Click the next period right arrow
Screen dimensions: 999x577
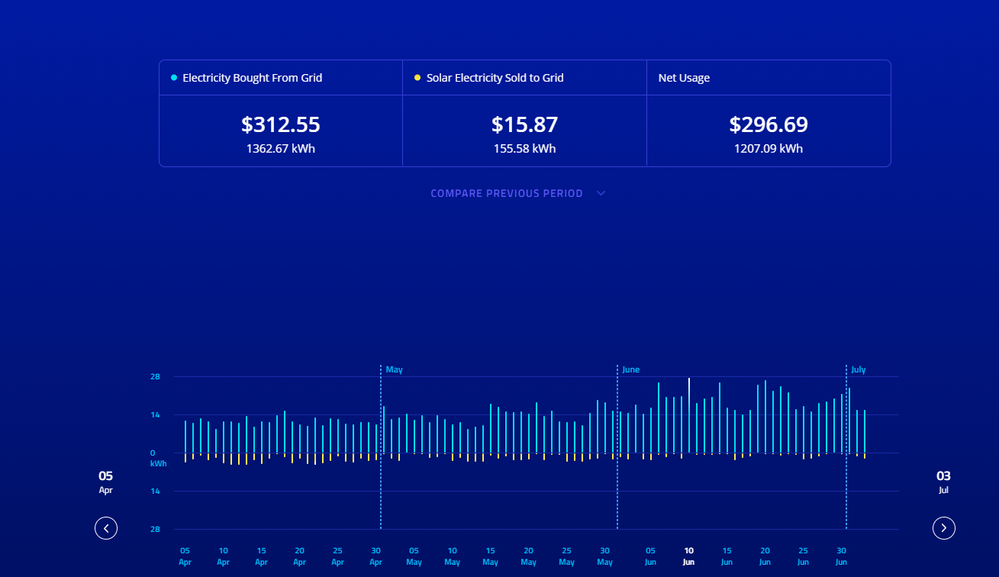(943, 528)
